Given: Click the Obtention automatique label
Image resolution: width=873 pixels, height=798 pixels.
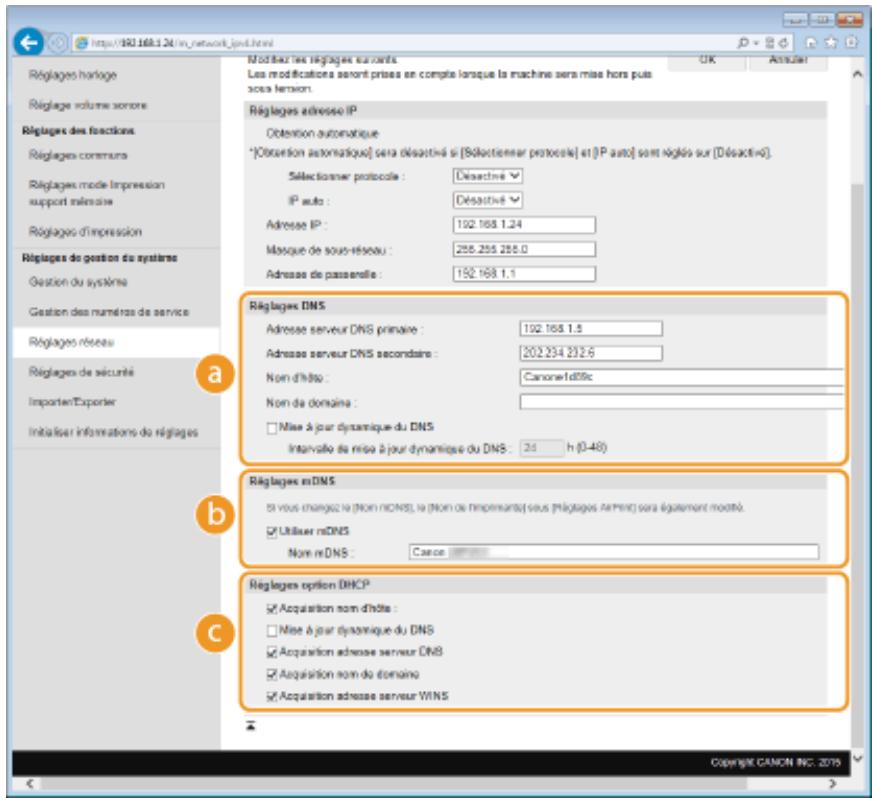Looking at the screenshot, I should [322, 134].
